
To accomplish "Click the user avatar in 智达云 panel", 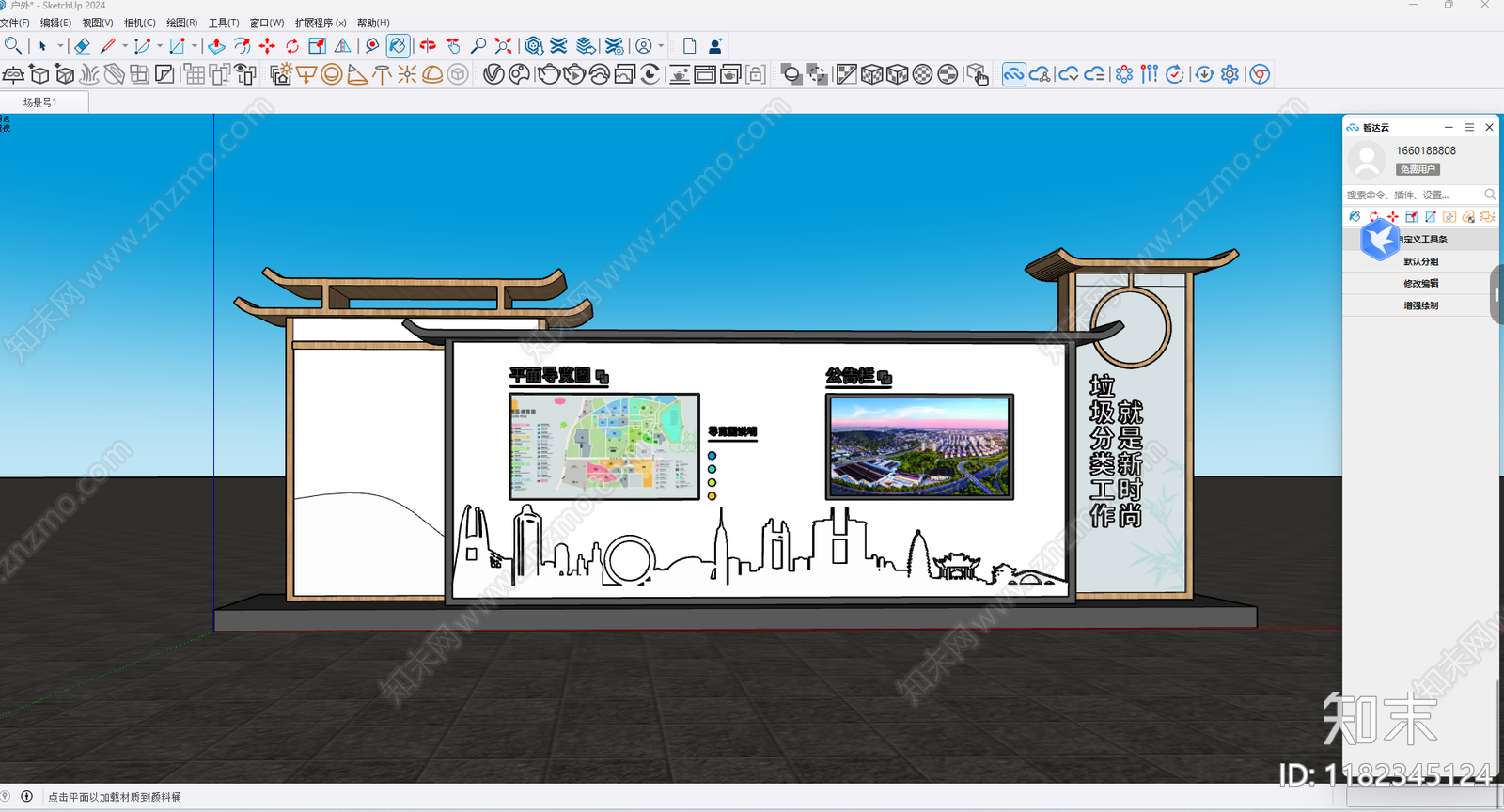I will [1367, 160].
